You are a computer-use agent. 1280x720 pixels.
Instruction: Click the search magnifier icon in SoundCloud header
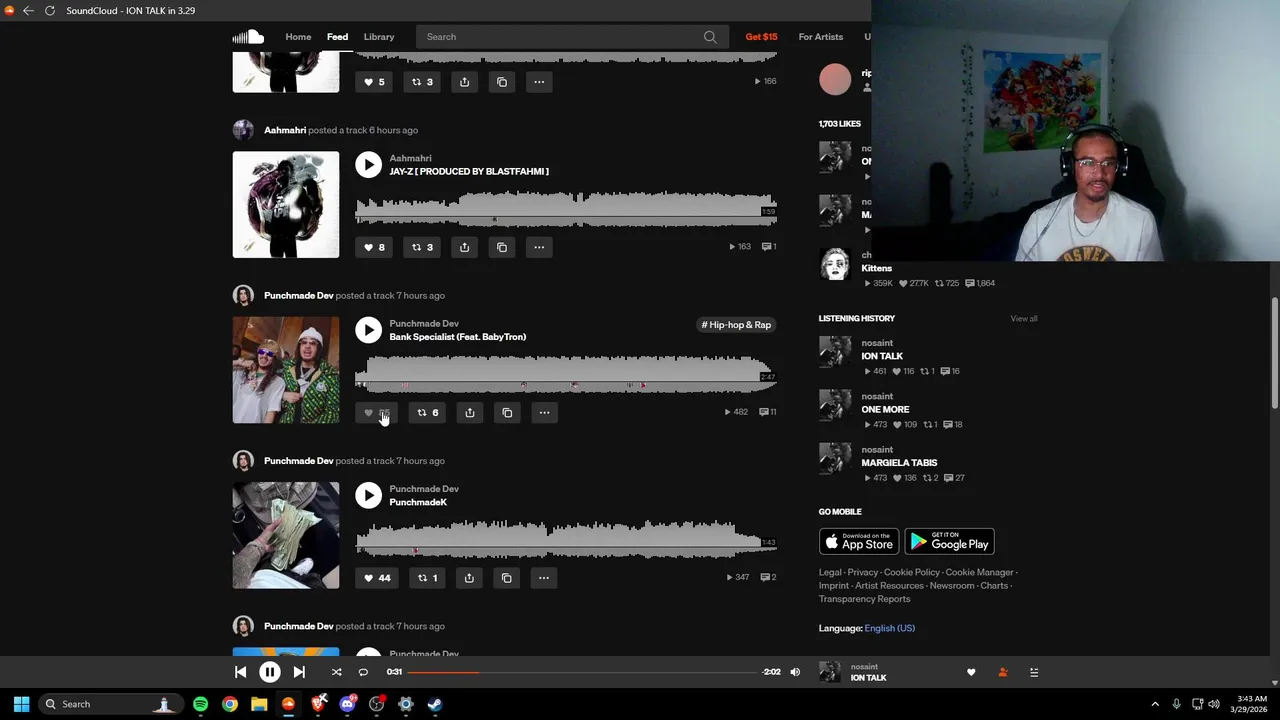coord(710,37)
